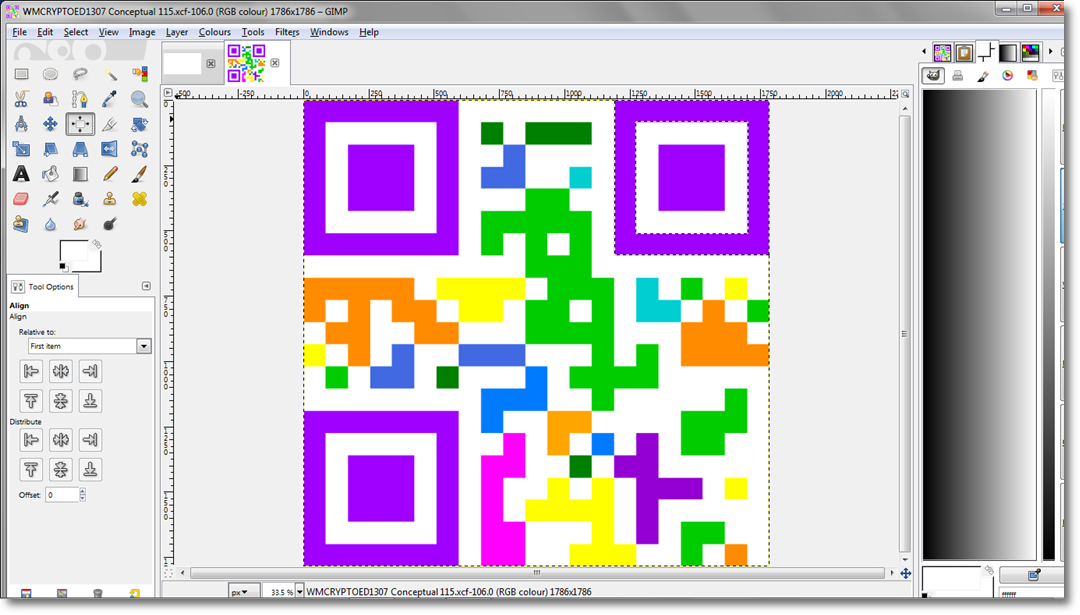Screen dimensions: 1080x615
Task: Toggle zoom image when window resizes
Action: click(x=905, y=94)
